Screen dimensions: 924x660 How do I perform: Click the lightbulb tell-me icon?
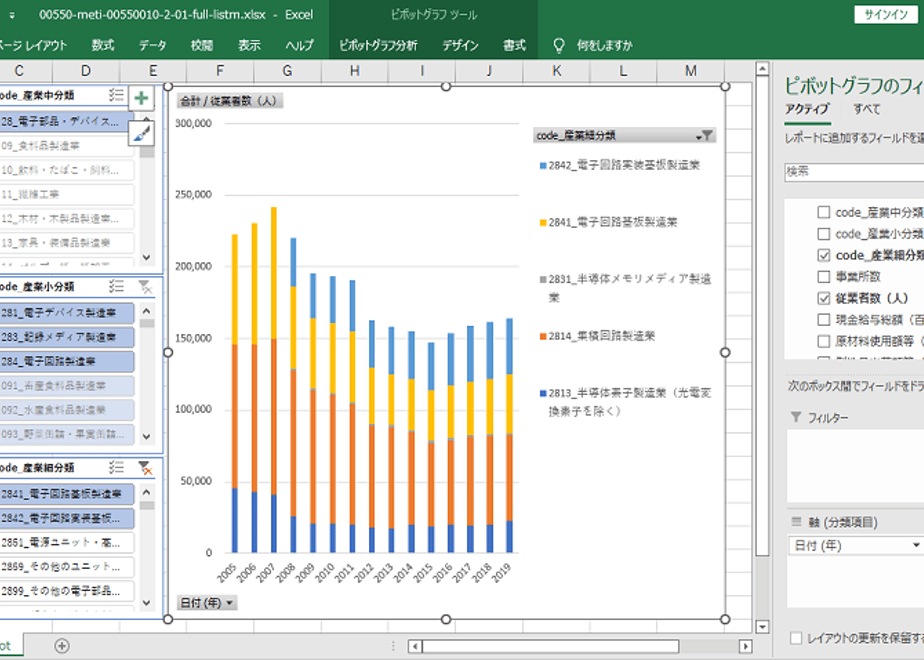(559, 45)
